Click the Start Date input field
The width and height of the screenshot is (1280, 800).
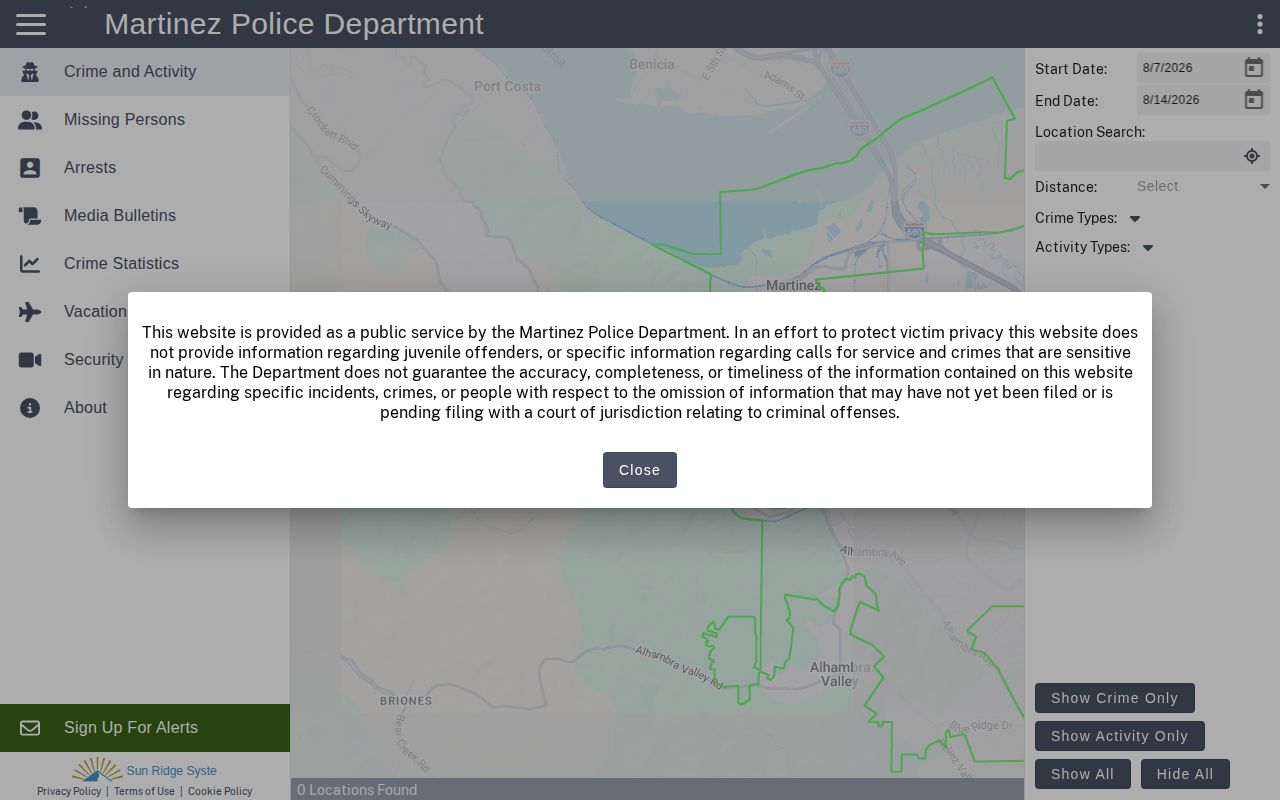pyautogui.click(x=1188, y=68)
